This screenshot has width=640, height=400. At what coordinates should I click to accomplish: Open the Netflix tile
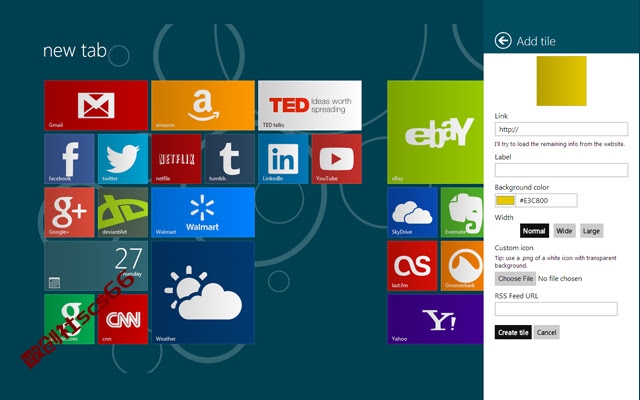[176, 159]
